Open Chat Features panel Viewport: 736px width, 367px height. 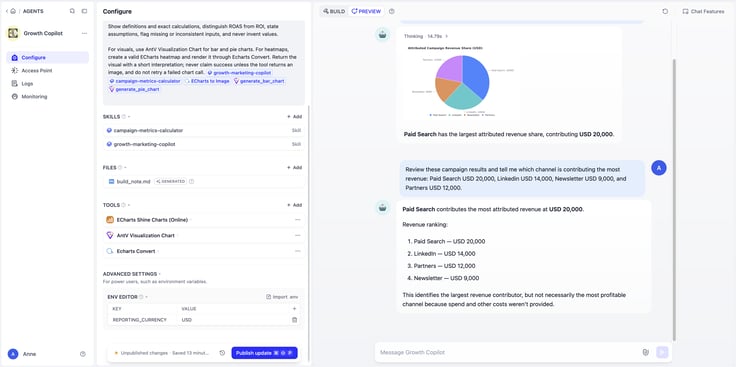pos(703,11)
